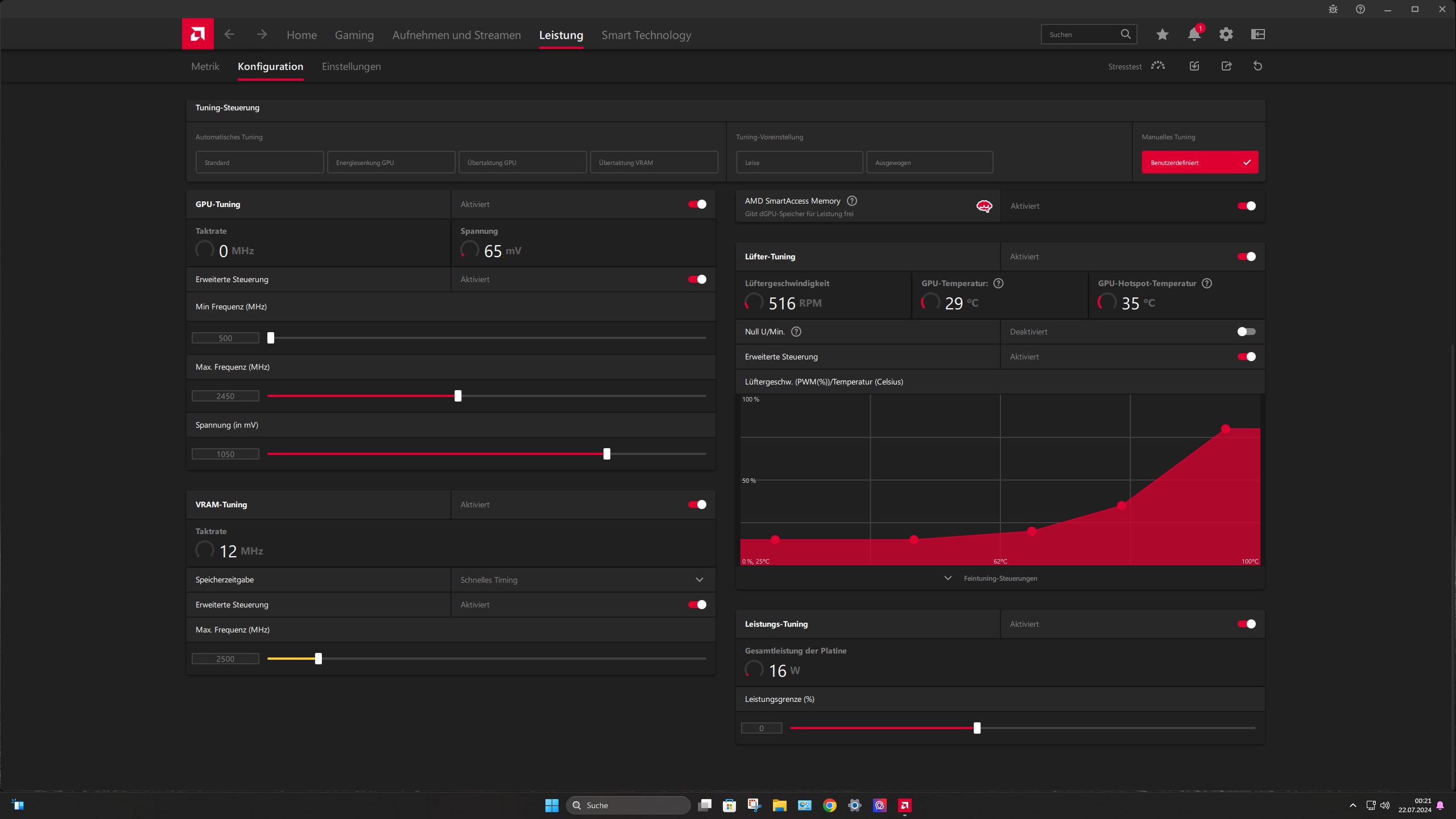Viewport: 1456px width, 819px height.
Task: Click the Stresstest gauge icon
Action: pyautogui.click(x=1157, y=66)
